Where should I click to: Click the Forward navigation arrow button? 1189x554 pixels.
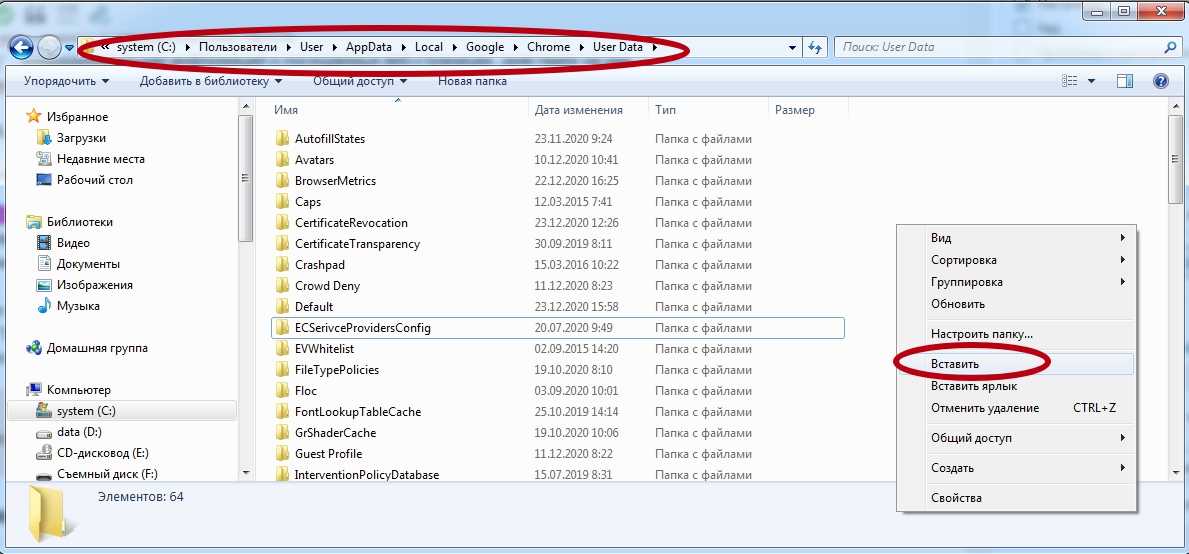coord(49,47)
